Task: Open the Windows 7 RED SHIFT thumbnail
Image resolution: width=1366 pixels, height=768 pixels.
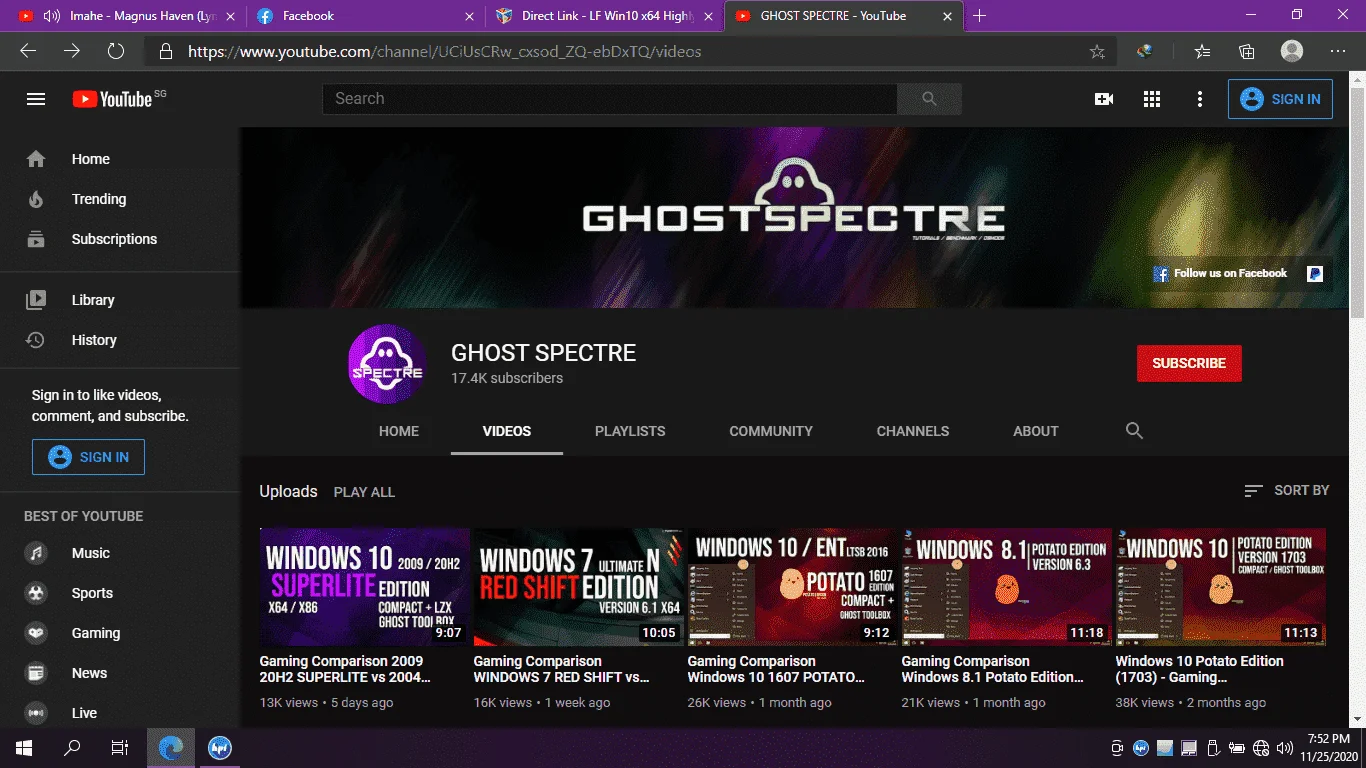Action: tap(579, 587)
